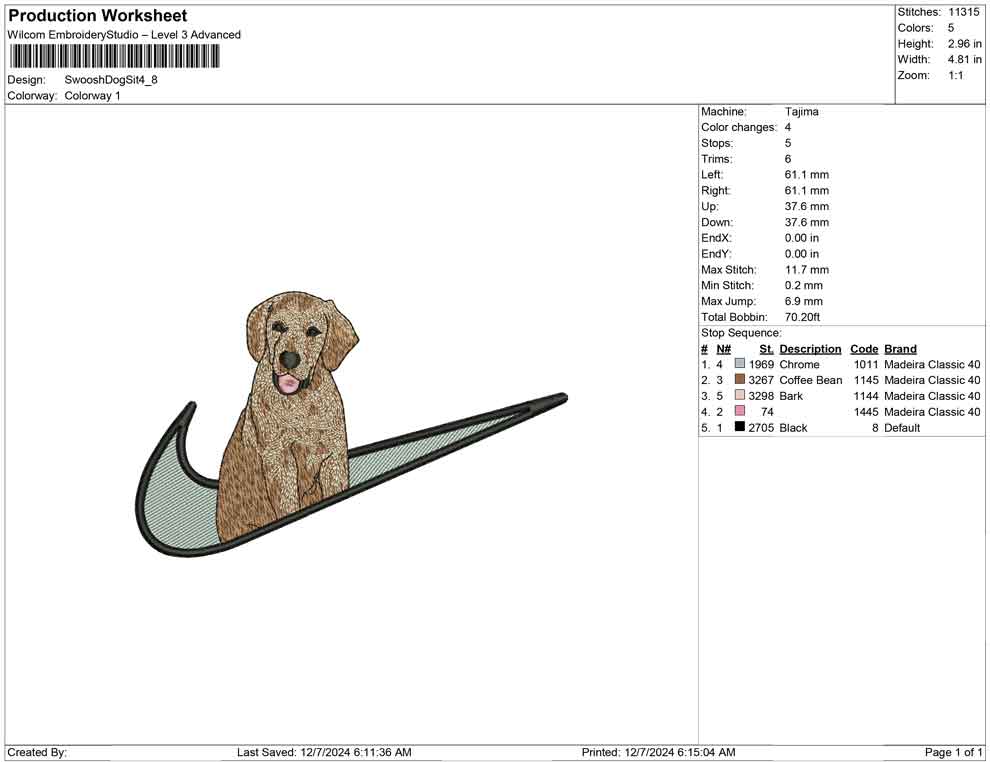Click the 'Trims:' label
This screenshot has width=990, height=762.
[x=717, y=159]
